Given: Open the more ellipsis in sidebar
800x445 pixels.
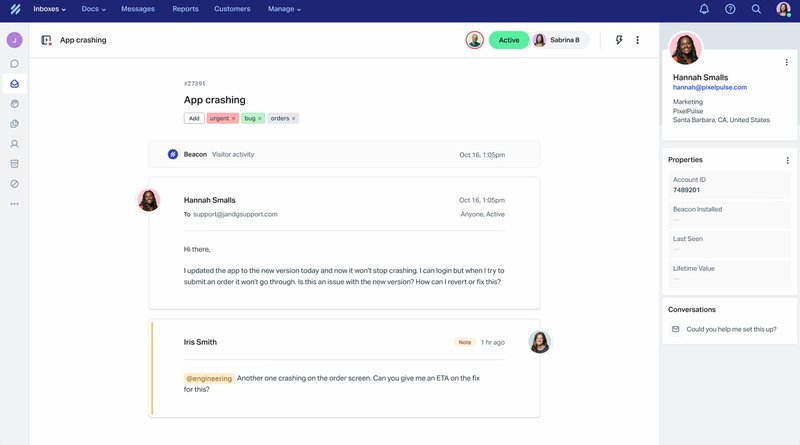Looking at the screenshot, I should [14, 204].
